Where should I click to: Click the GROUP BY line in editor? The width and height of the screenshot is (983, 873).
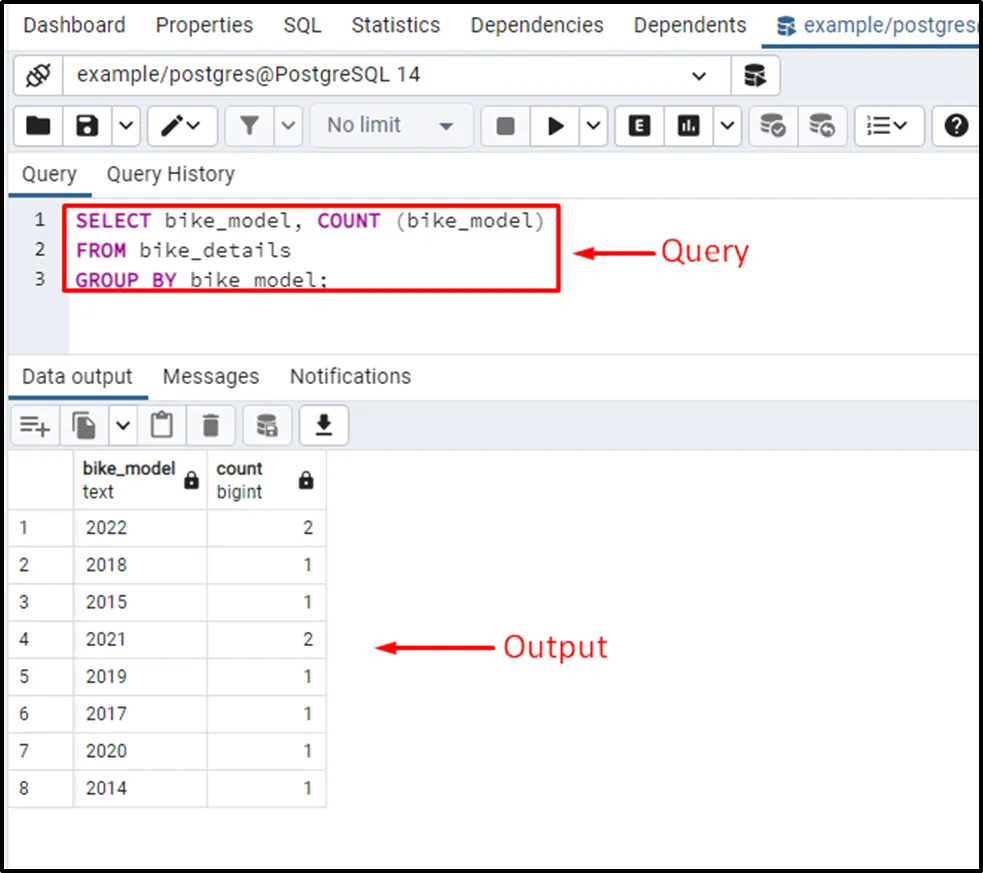click(x=201, y=280)
